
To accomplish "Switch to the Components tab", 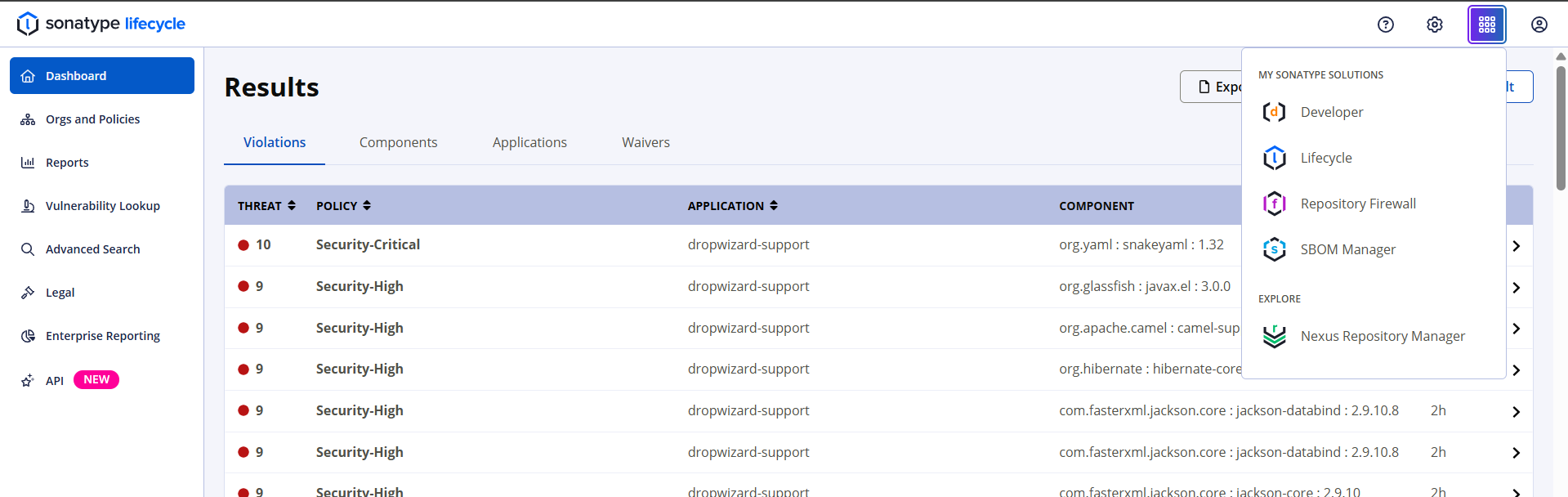I will (399, 142).
